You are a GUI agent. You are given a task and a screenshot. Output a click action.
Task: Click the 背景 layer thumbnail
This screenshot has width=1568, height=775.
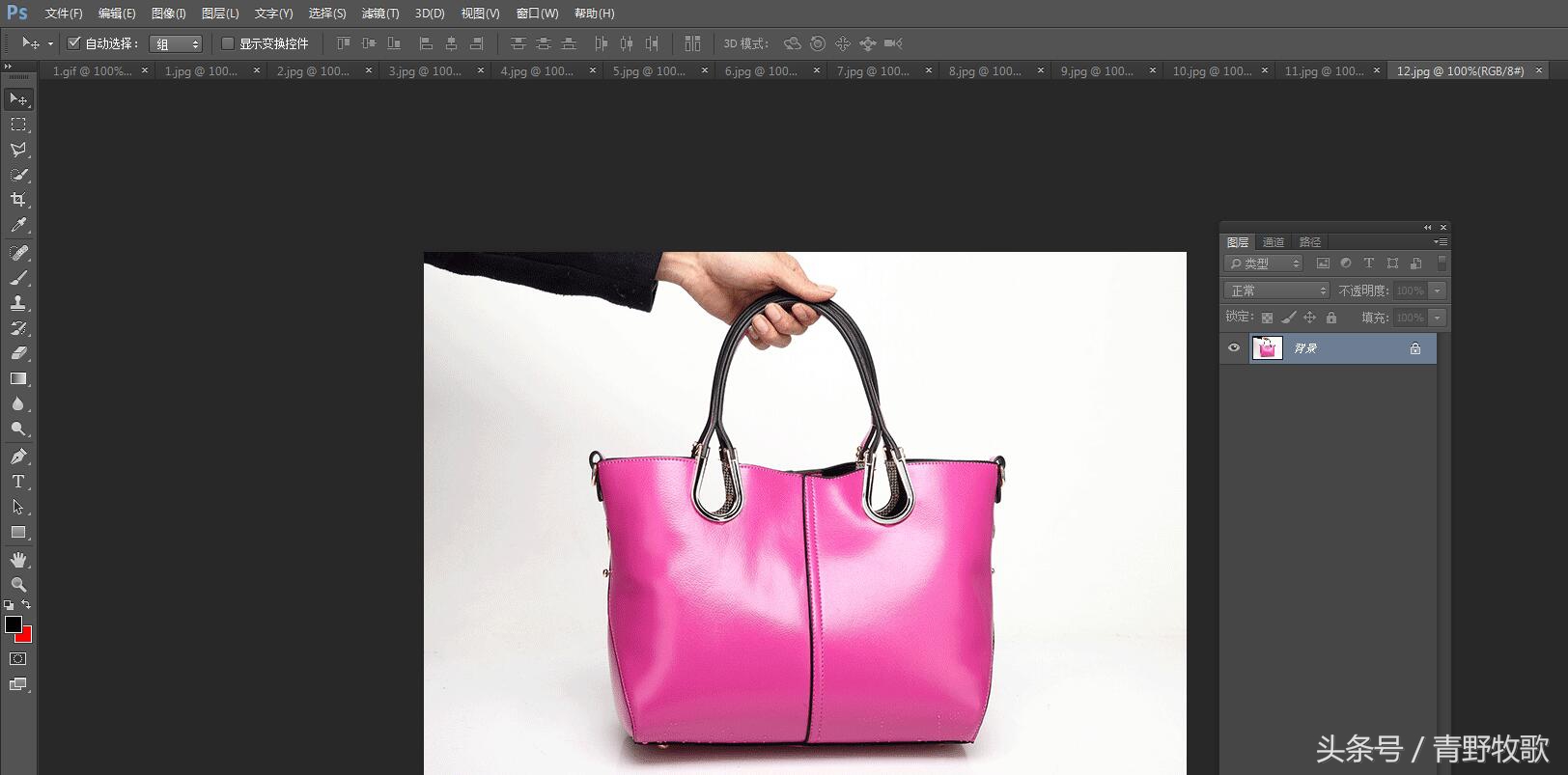[1267, 348]
